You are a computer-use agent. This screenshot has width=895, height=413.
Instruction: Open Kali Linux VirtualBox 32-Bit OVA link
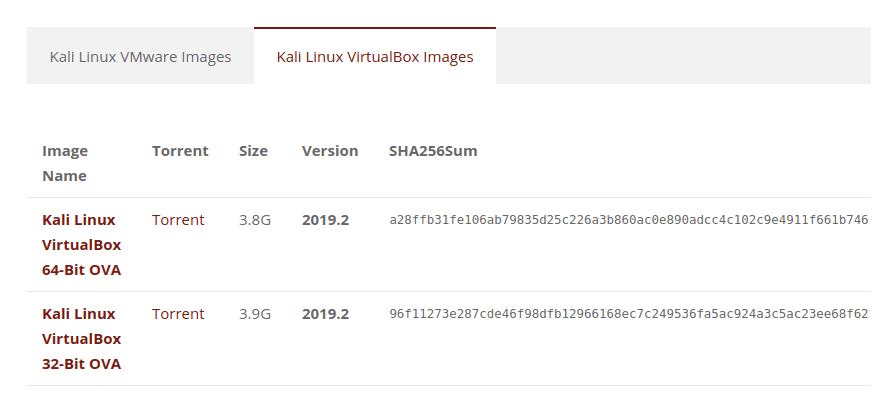pyautogui.click(x=81, y=339)
